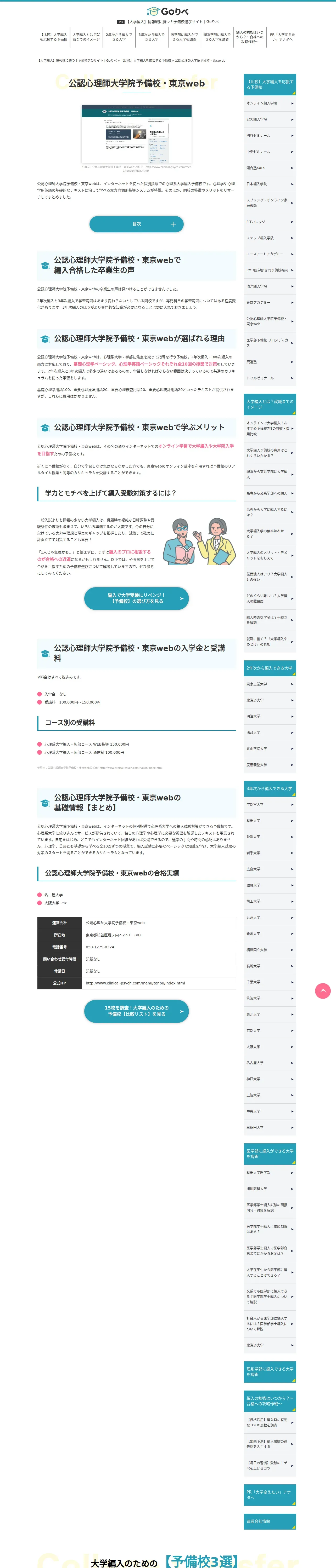Open 広島大学 in sidebar
Screen dimensions: 336x1568
coord(270,869)
